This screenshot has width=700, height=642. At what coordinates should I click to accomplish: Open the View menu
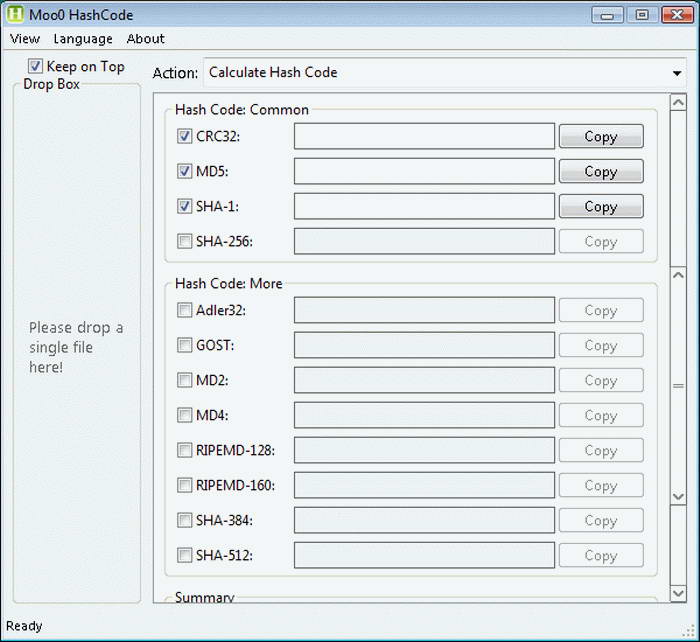pyautogui.click(x=25, y=39)
